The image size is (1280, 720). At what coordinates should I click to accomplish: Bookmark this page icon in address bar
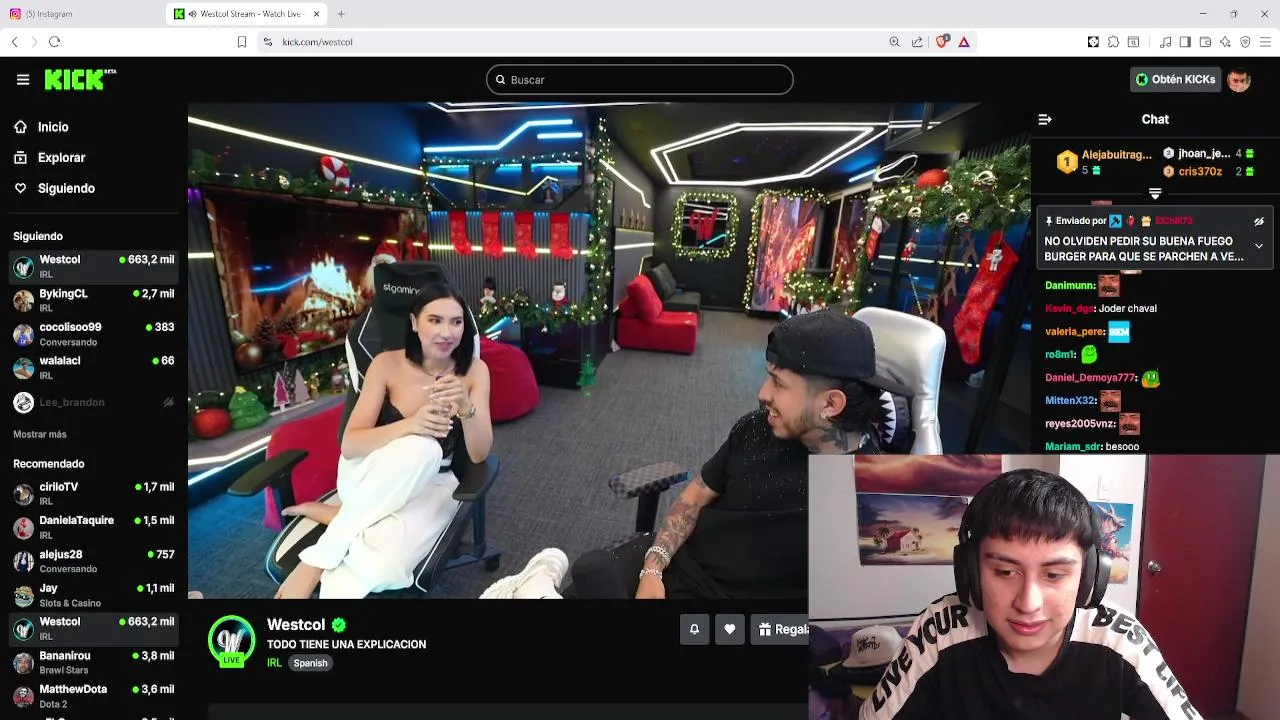241,42
